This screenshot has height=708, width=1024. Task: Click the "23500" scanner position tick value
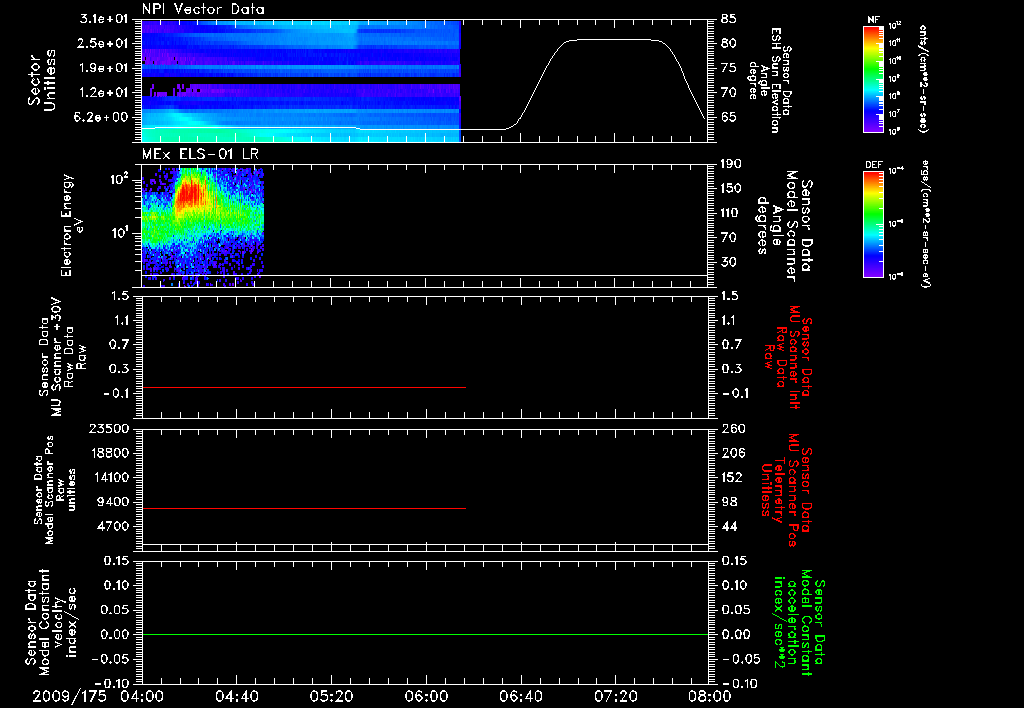108,428
